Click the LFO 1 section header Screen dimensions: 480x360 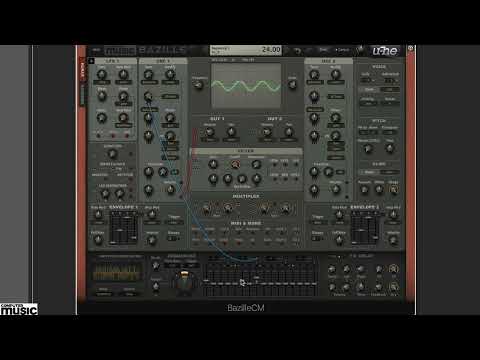[x=112, y=61]
